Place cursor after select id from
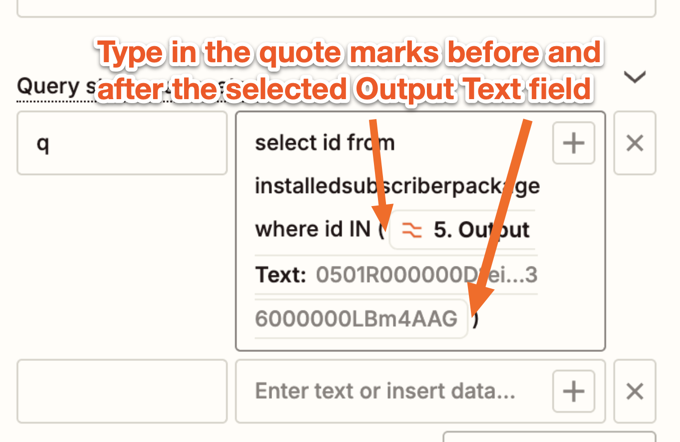This screenshot has width=680, height=442. (x=396, y=143)
